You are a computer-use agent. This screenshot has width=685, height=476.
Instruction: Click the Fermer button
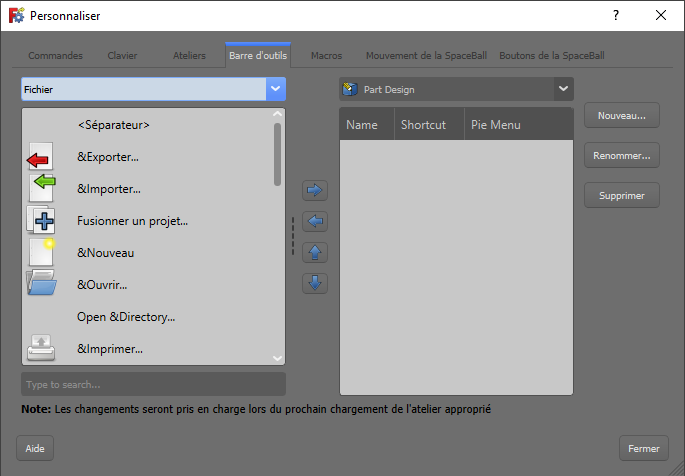(643, 448)
